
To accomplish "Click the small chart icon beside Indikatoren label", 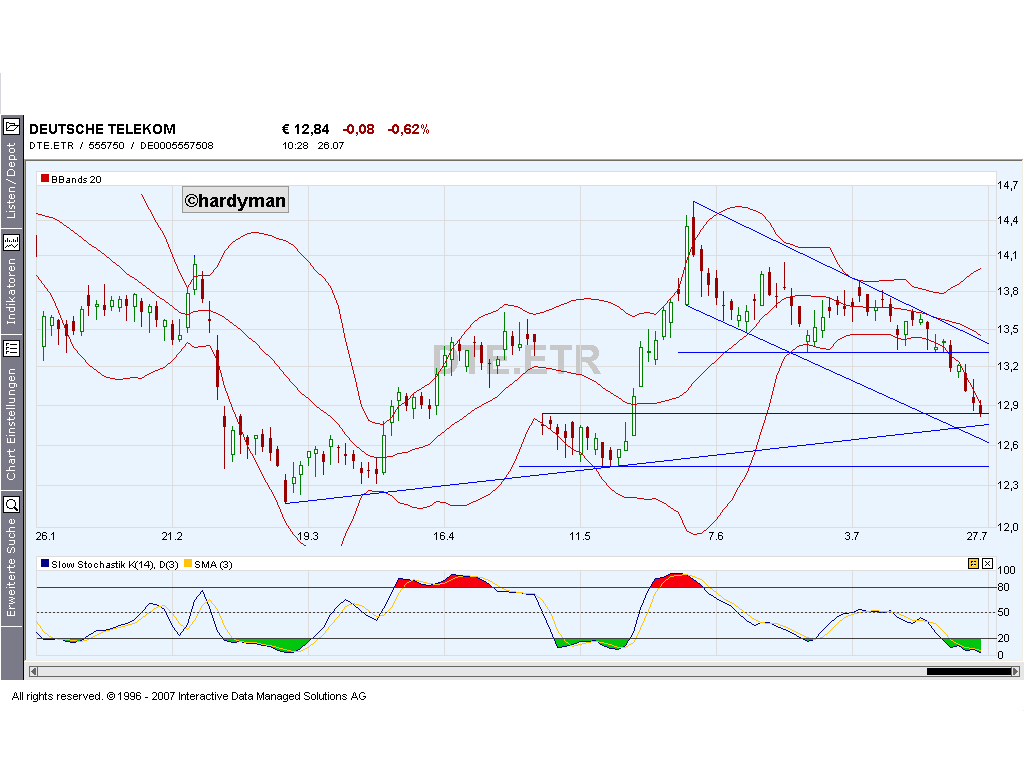I will coord(13,241).
